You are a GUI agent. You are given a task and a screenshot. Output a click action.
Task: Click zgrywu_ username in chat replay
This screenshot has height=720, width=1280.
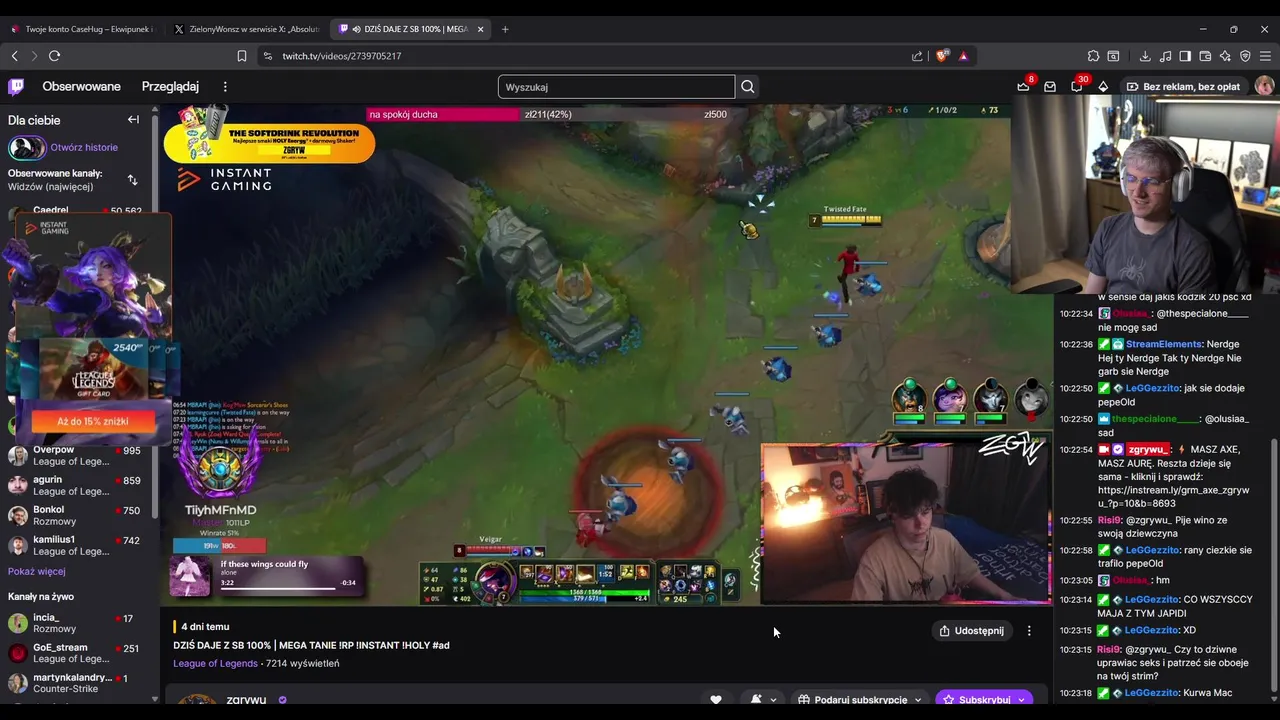1148,450
